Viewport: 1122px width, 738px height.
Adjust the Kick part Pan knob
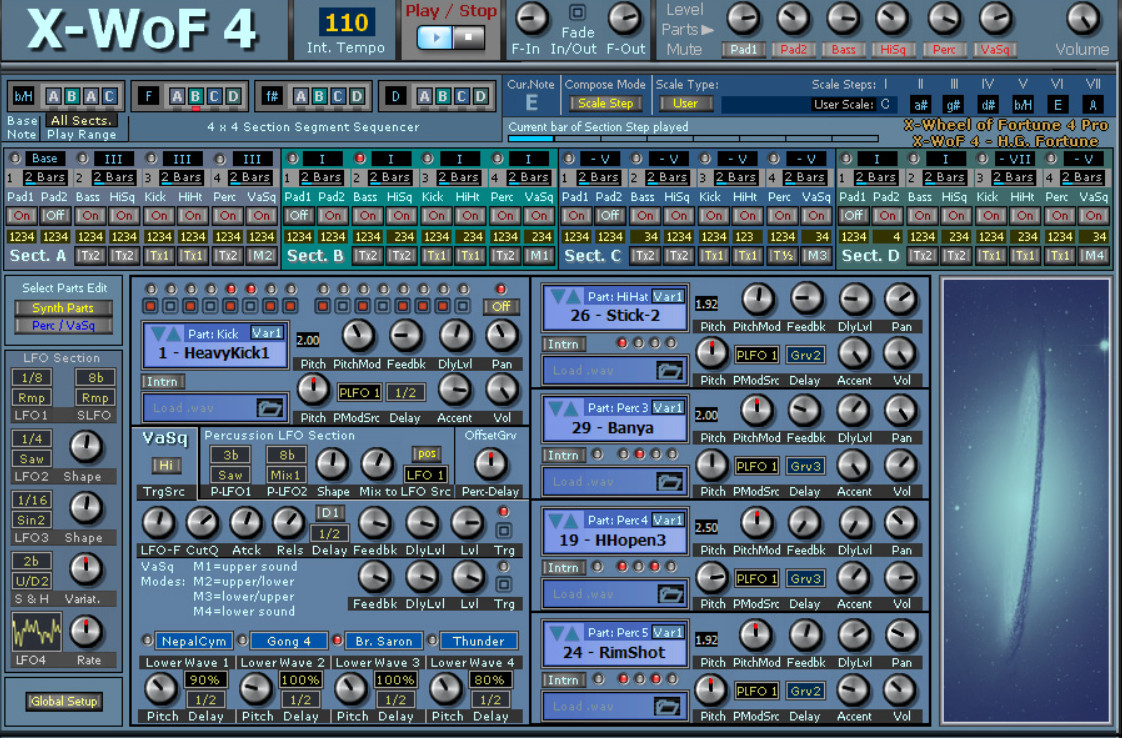(501, 335)
